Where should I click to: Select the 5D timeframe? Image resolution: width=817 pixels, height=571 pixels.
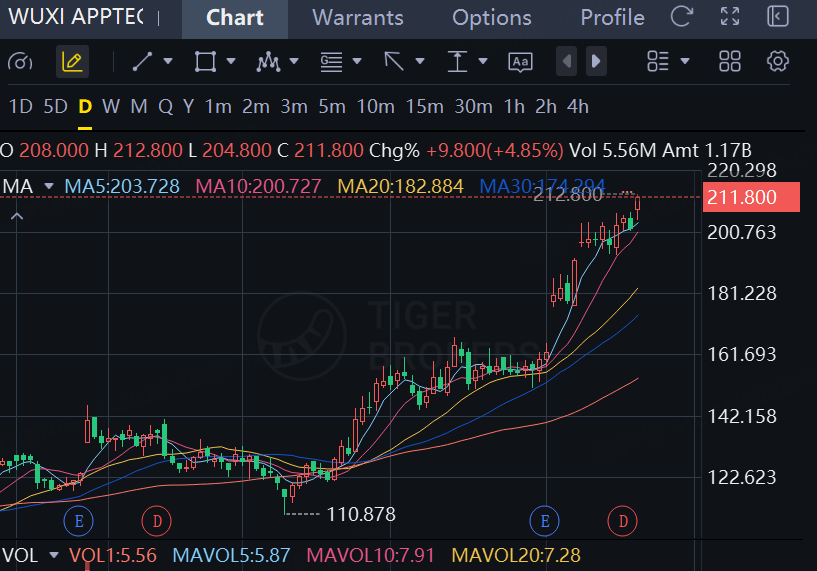coord(55,107)
